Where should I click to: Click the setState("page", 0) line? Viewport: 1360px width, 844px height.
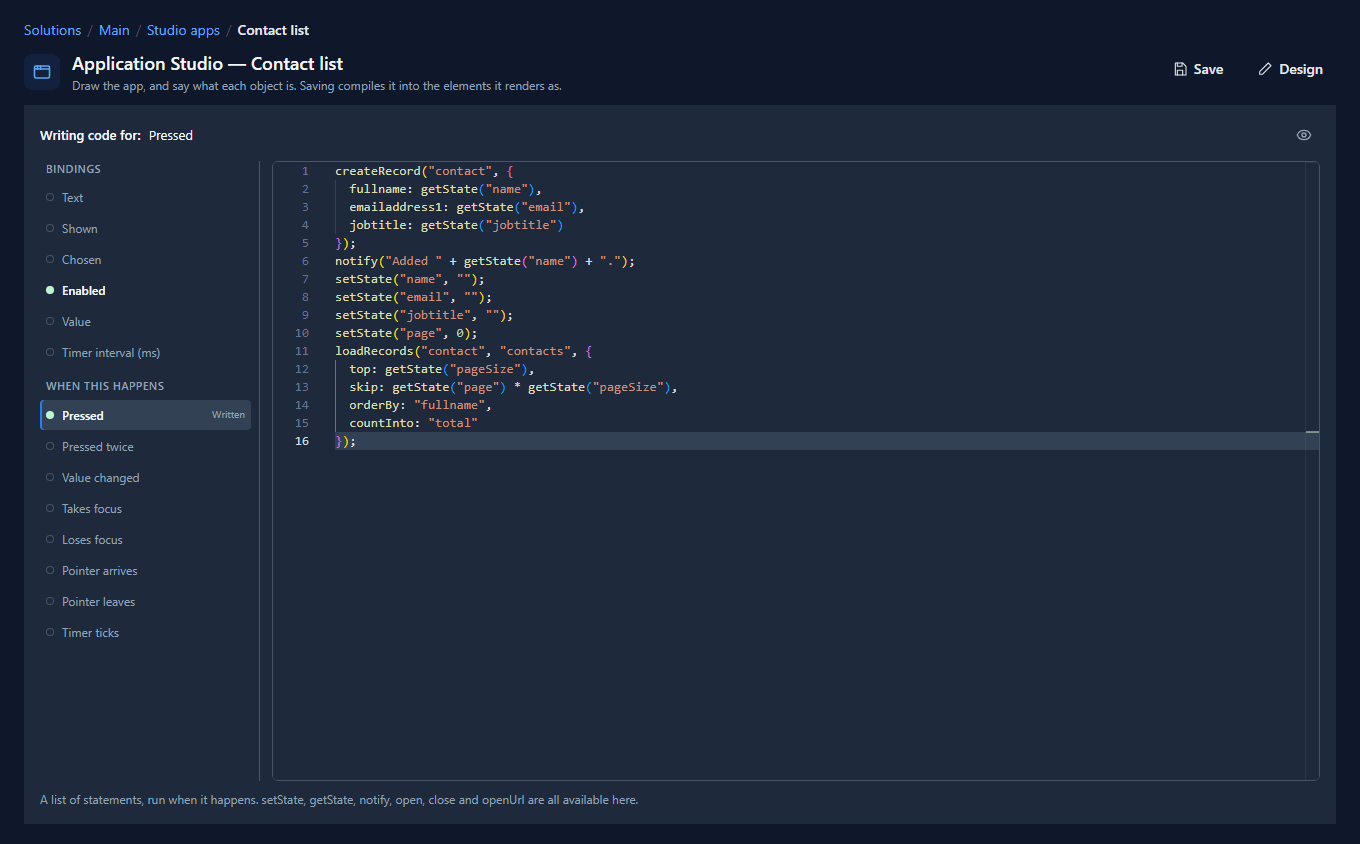click(x=406, y=333)
